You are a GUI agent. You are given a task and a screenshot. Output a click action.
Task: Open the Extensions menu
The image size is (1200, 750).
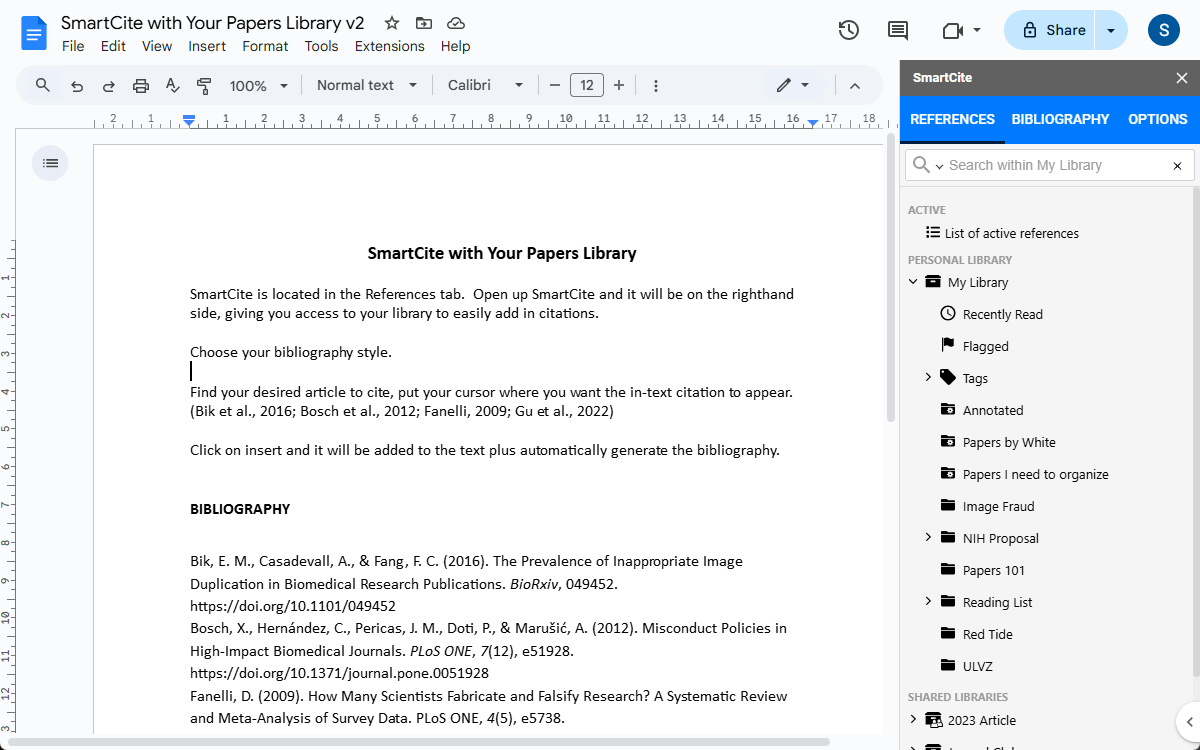[x=389, y=46]
